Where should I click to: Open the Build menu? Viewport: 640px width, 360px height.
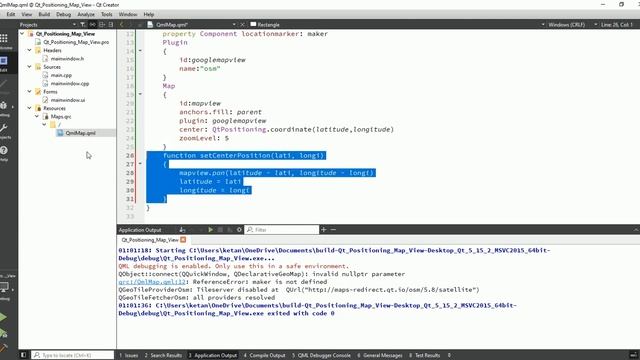[x=44, y=14]
